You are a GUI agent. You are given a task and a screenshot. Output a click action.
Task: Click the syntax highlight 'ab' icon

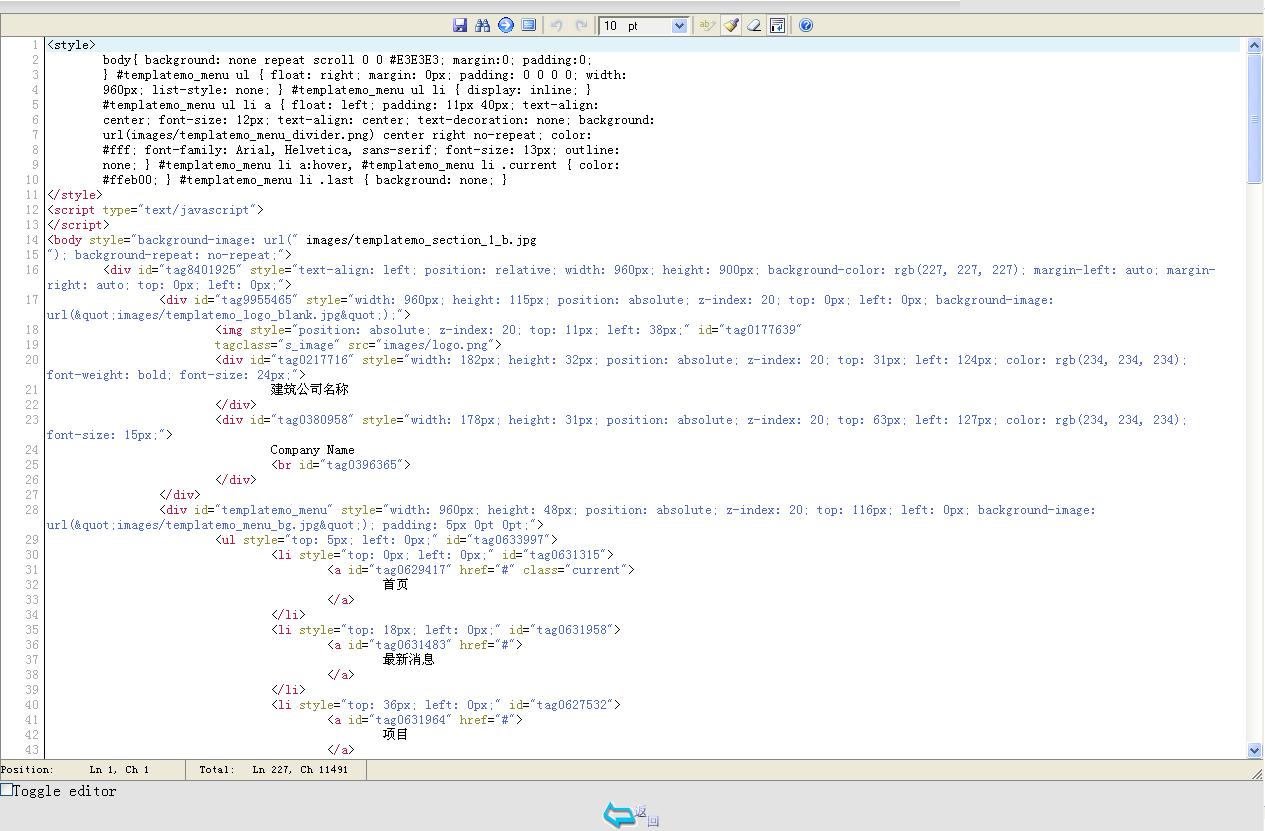707,25
